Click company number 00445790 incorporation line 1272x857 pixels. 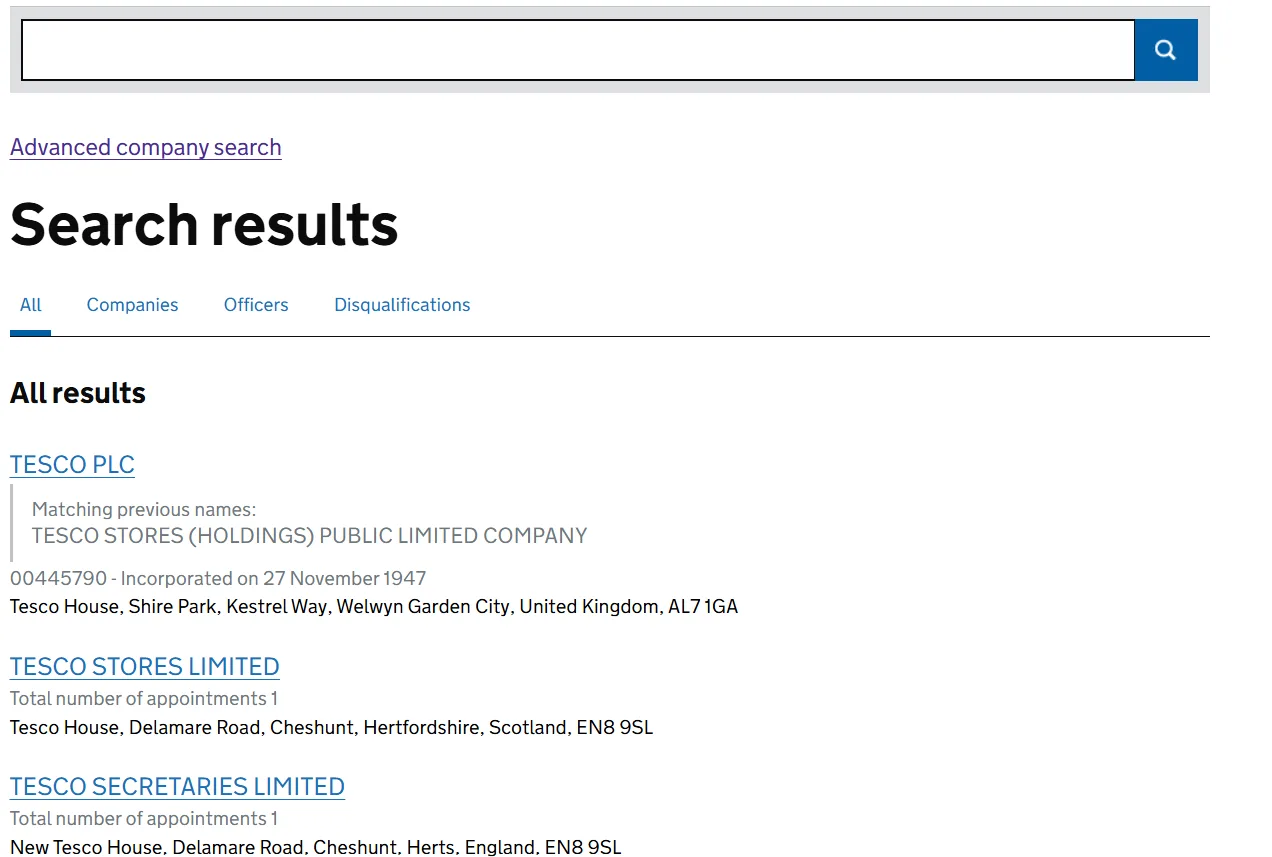(218, 579)
